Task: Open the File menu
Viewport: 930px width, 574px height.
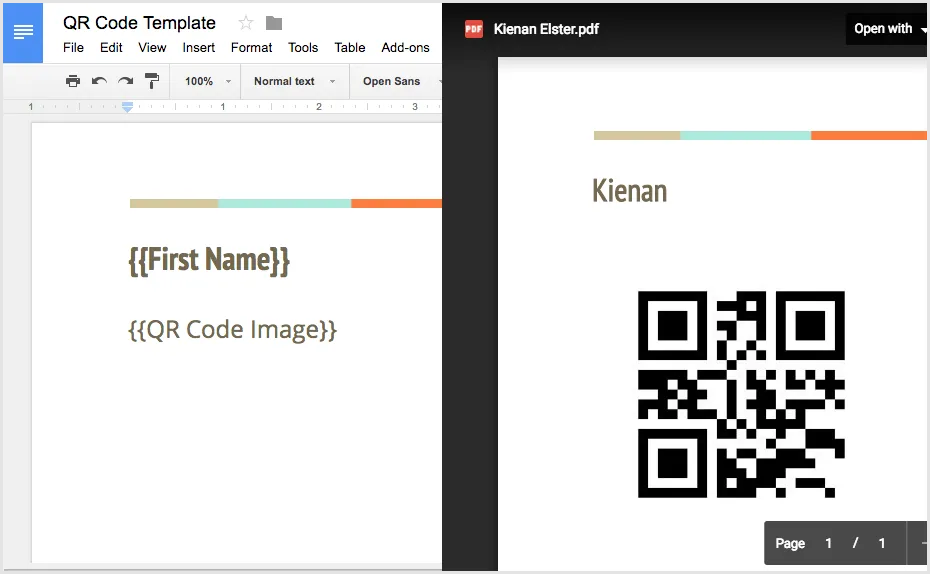Action: click(x=74, y=47)
